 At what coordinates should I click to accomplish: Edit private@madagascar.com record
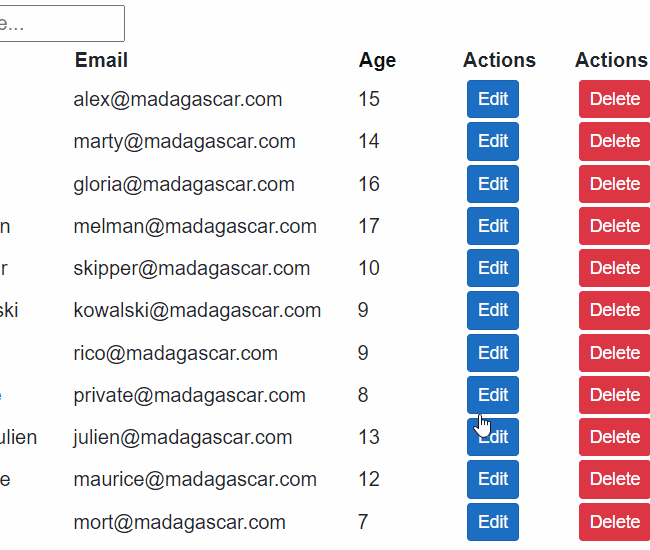[x=493, y=395]
